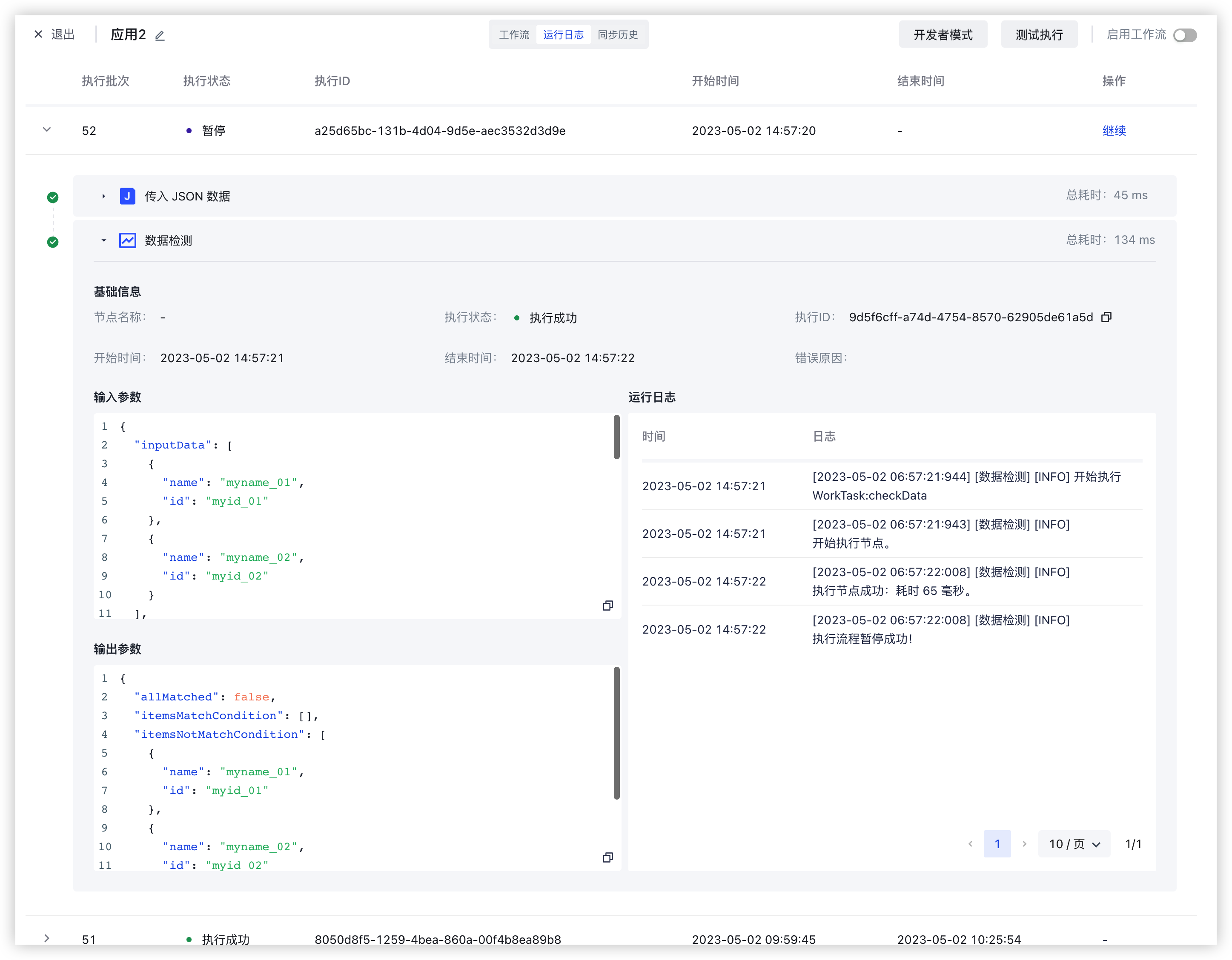1232x960 pixels.
Task: Expand the 传入 JSON 数据 node
Action: click(103, 196)
